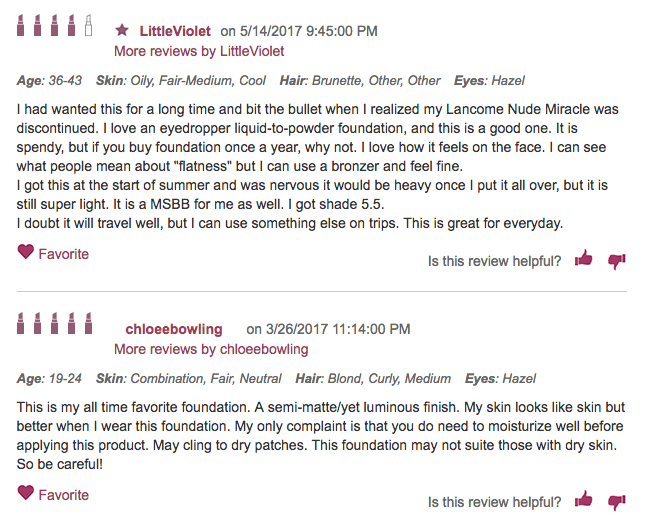Viewport: 645px width, 520px height.
Task: Click thumbs down on LittleViolet's review
Action: (616, 261)
